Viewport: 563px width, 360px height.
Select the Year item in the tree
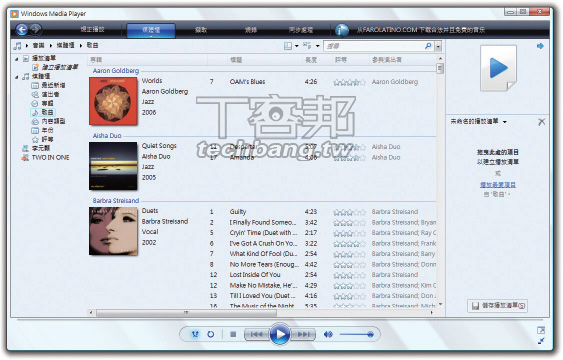(42, 130)
